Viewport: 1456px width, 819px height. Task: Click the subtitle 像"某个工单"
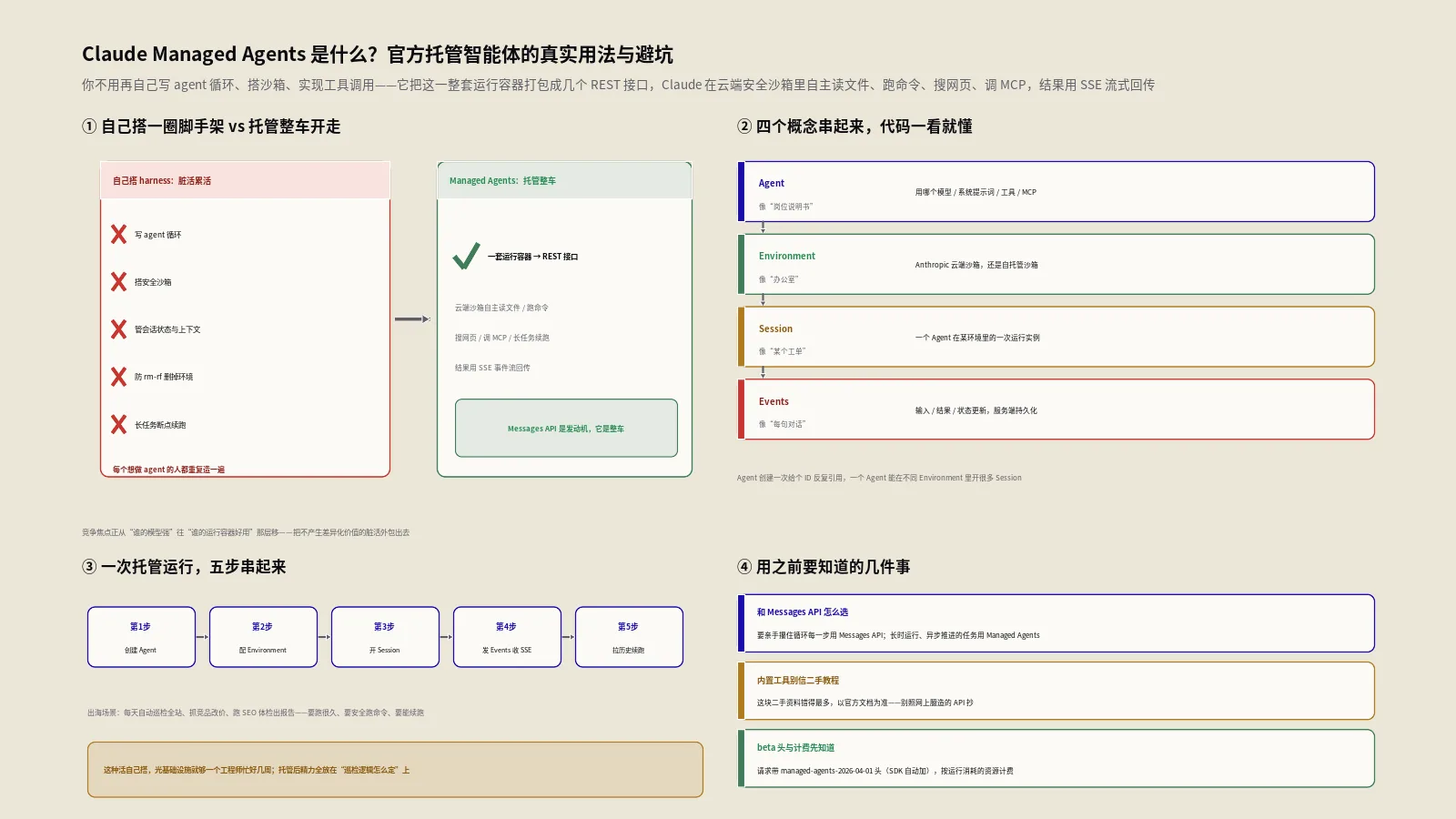pyautogui.click(x=783, y=351)
